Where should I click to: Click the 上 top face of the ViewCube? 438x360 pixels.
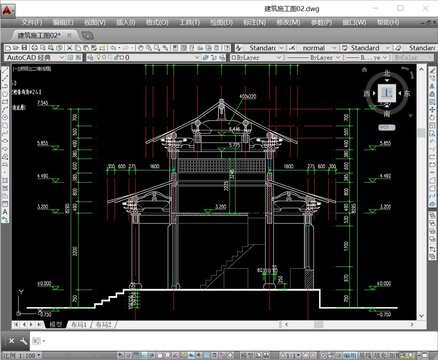click(x=387, y=93)
